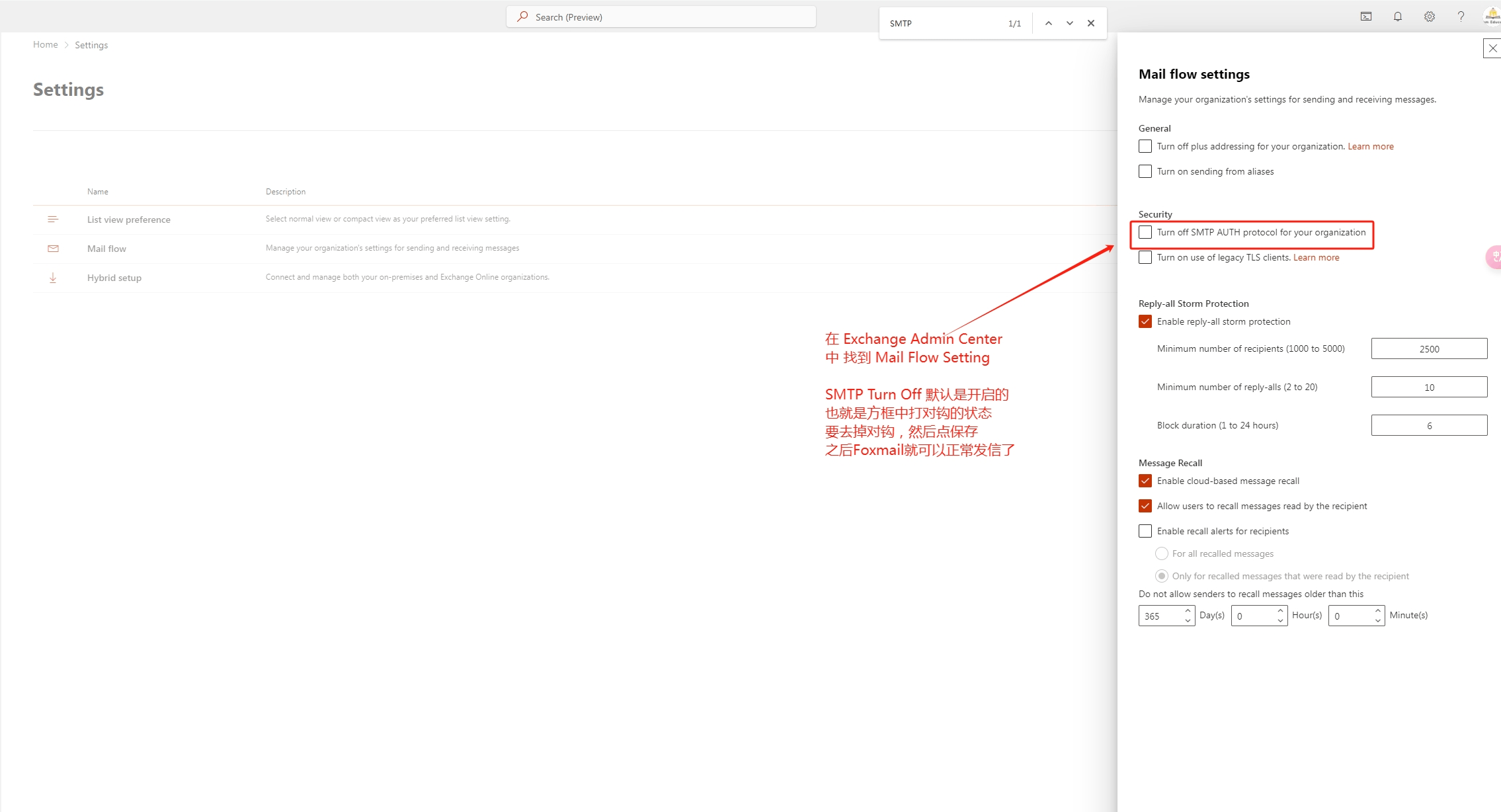Click previous search result chevron
The height and width of the screenshot is (812, 1501).
click(1047, 22)
